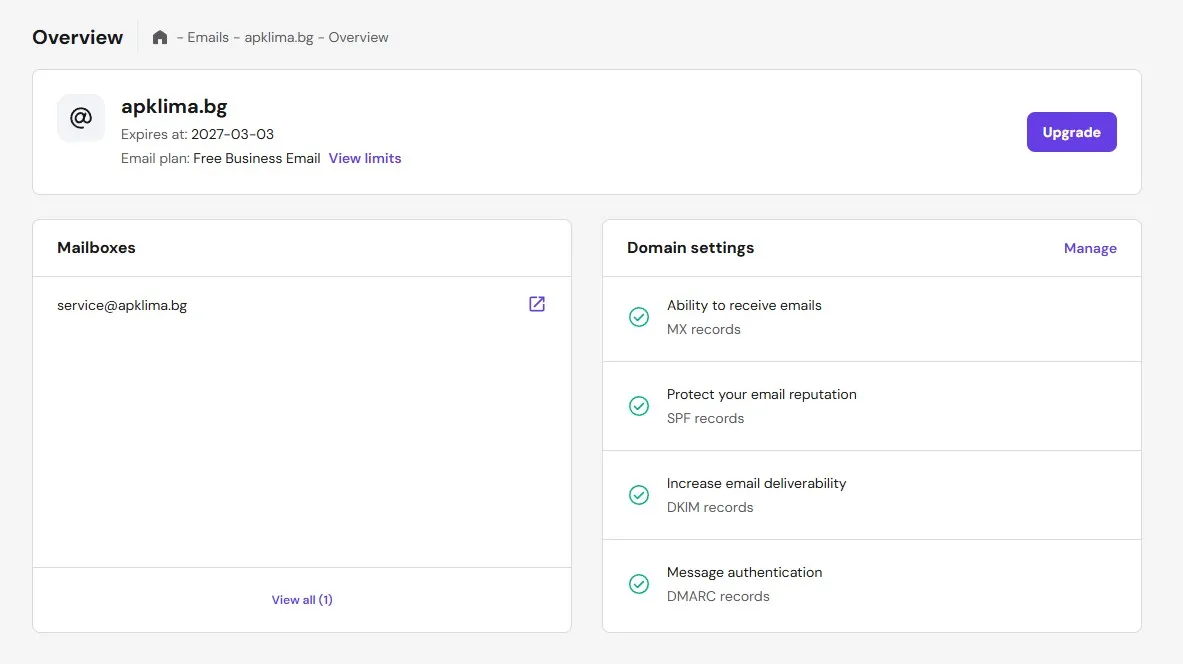The width and height of the screenshot is (1183, 664).
Task: Click the DKIM records green checkmark icon
Action: [x=639, y=495]
